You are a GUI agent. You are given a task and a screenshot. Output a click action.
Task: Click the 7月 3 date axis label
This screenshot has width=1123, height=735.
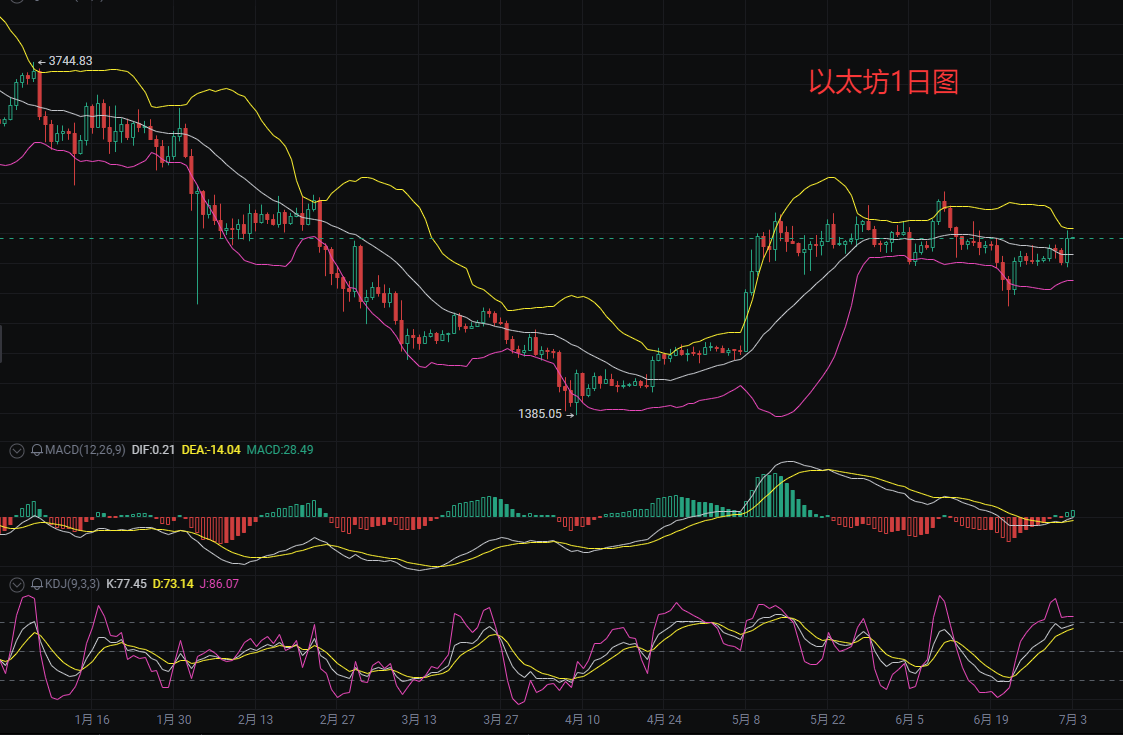click(x=1073, y=719)
